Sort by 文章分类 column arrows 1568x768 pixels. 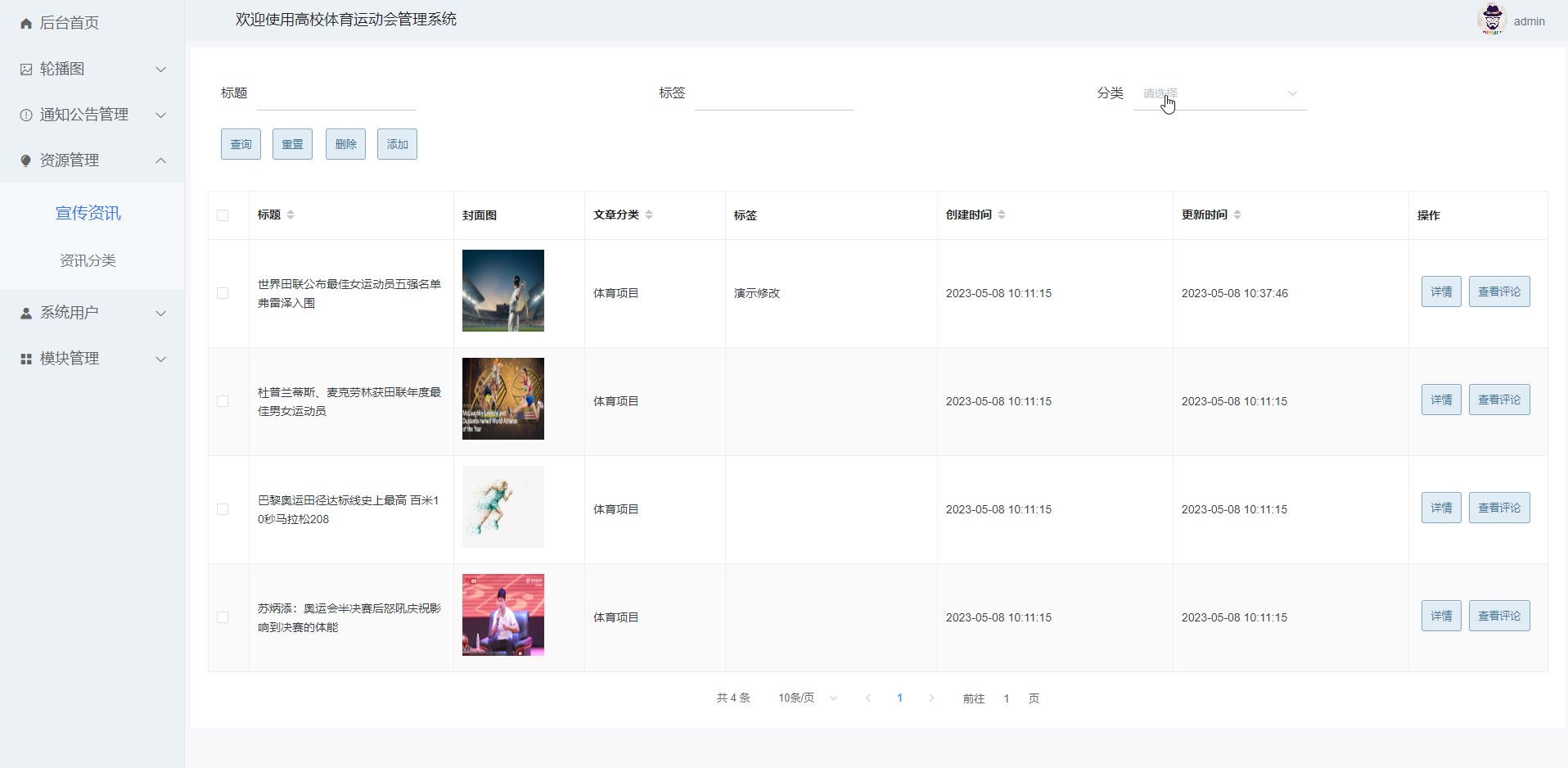click(x=649, y=215)
